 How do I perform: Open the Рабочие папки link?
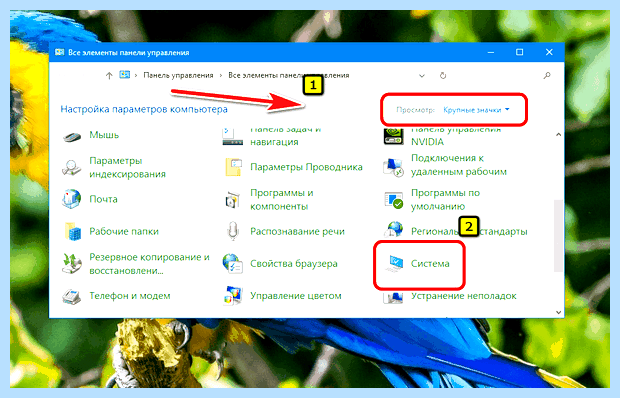(124, 231)
